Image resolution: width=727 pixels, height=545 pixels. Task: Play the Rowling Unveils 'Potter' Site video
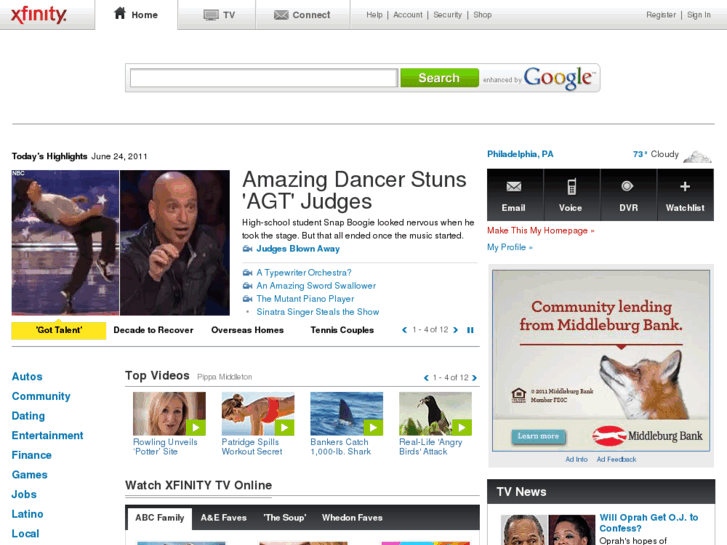pyautogui.click(x=169, y=414)
